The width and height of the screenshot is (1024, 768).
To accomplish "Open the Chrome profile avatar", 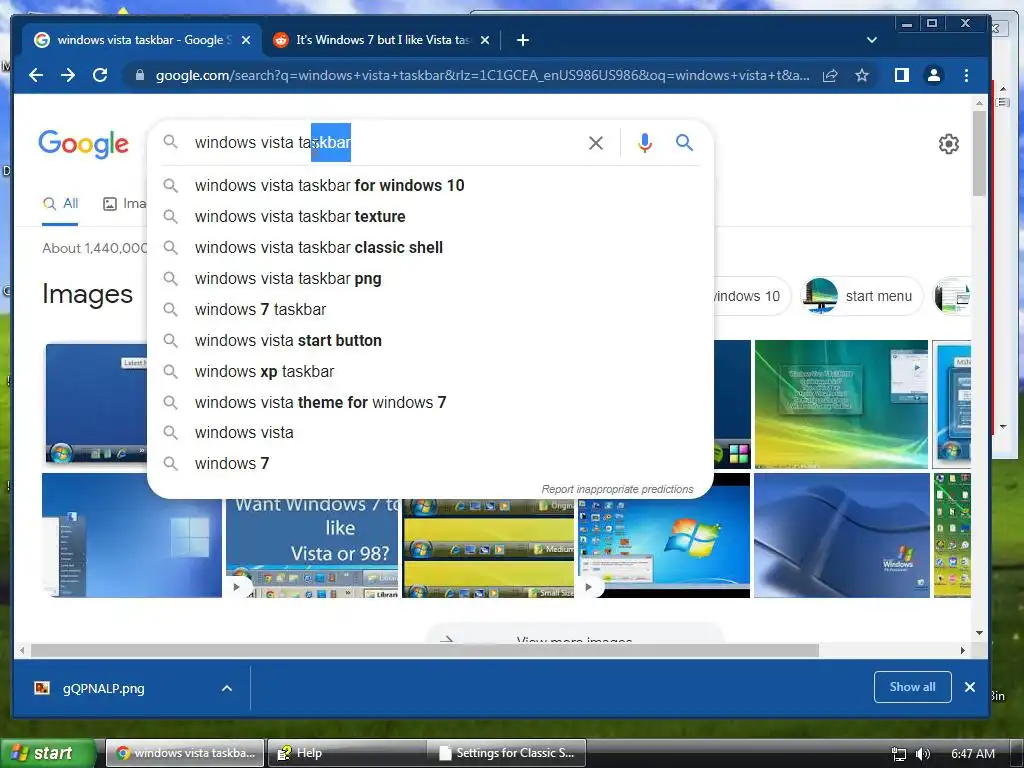I will click(934, 75).
